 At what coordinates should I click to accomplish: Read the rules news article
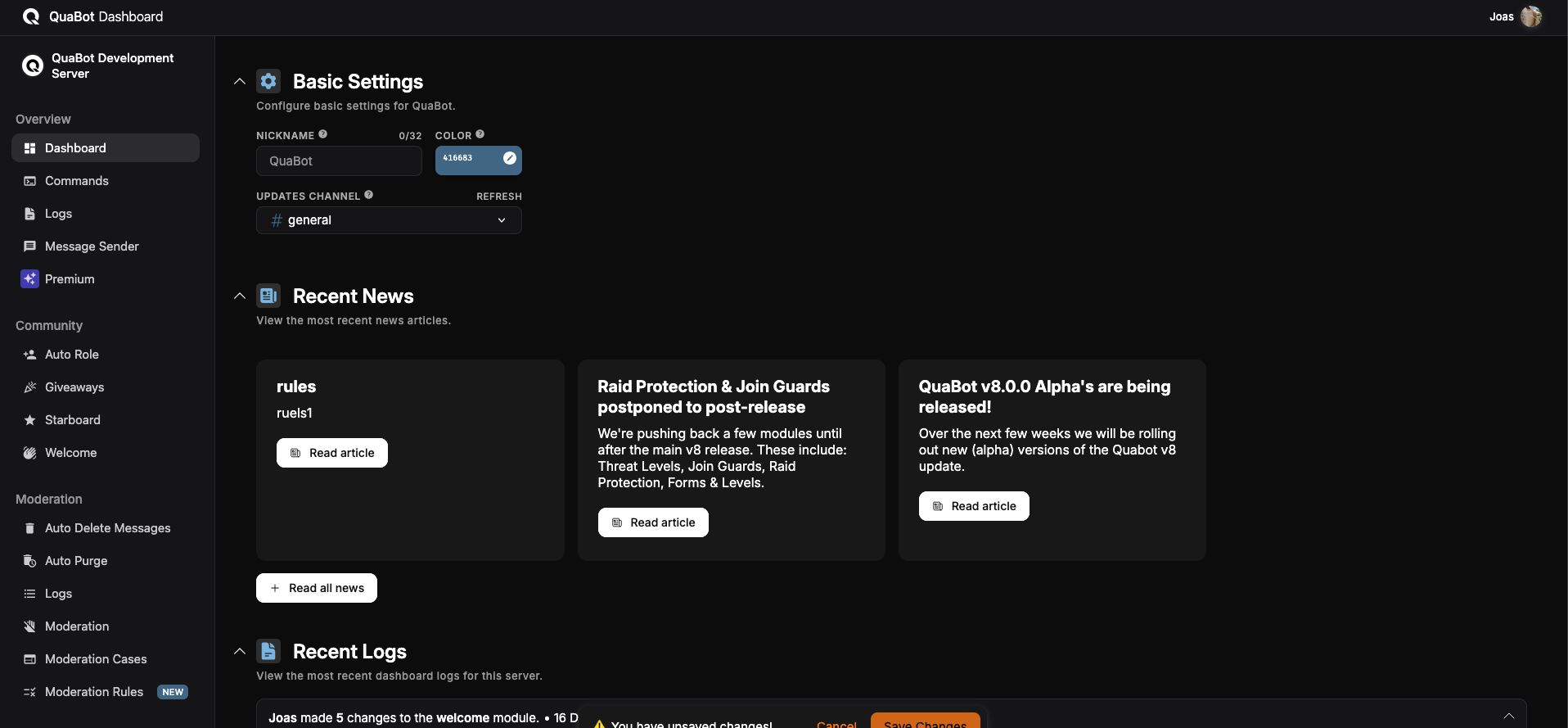click(x=332, y=453)
